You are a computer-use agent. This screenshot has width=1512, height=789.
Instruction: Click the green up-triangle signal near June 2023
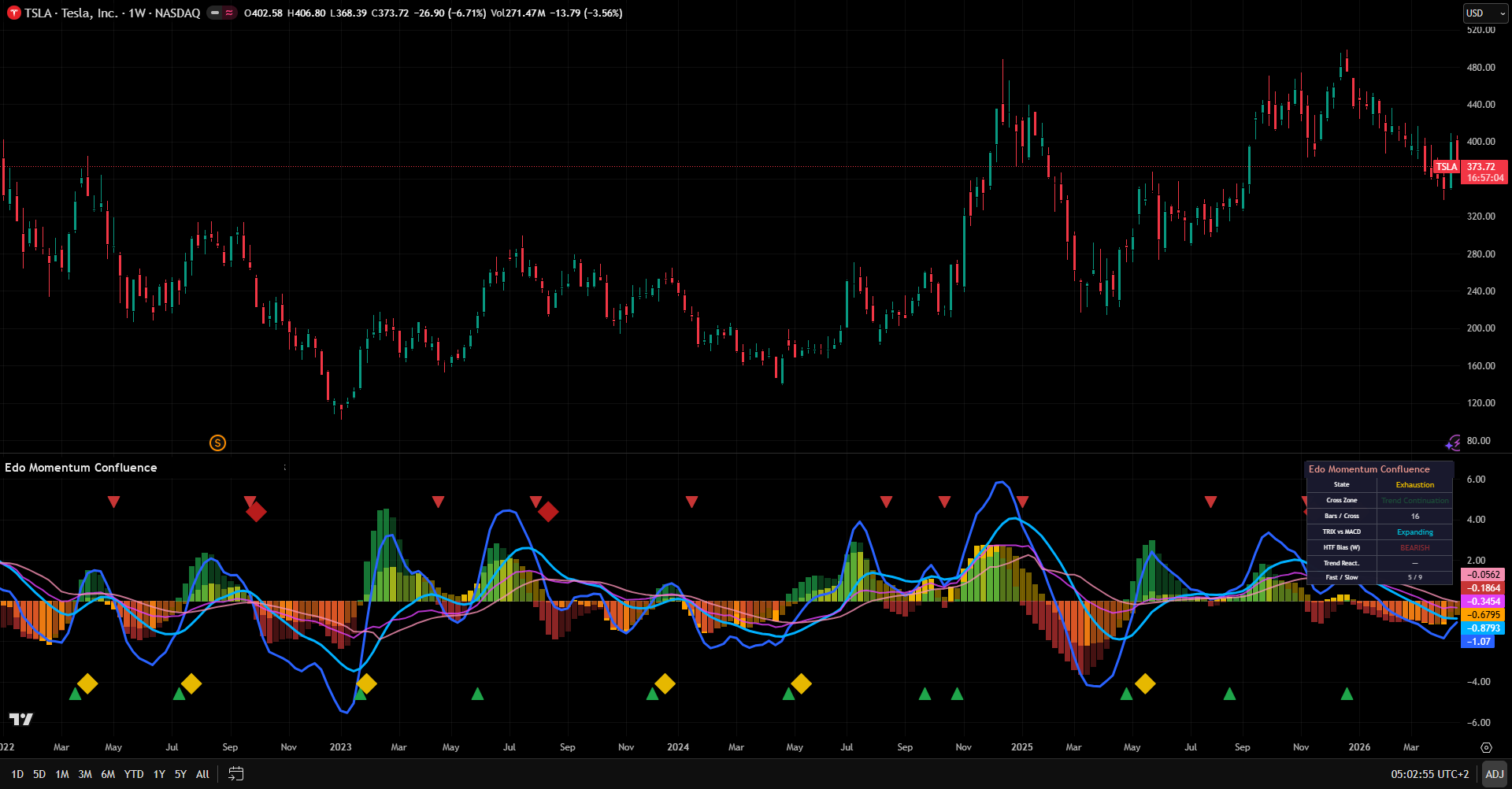[477, 694]
